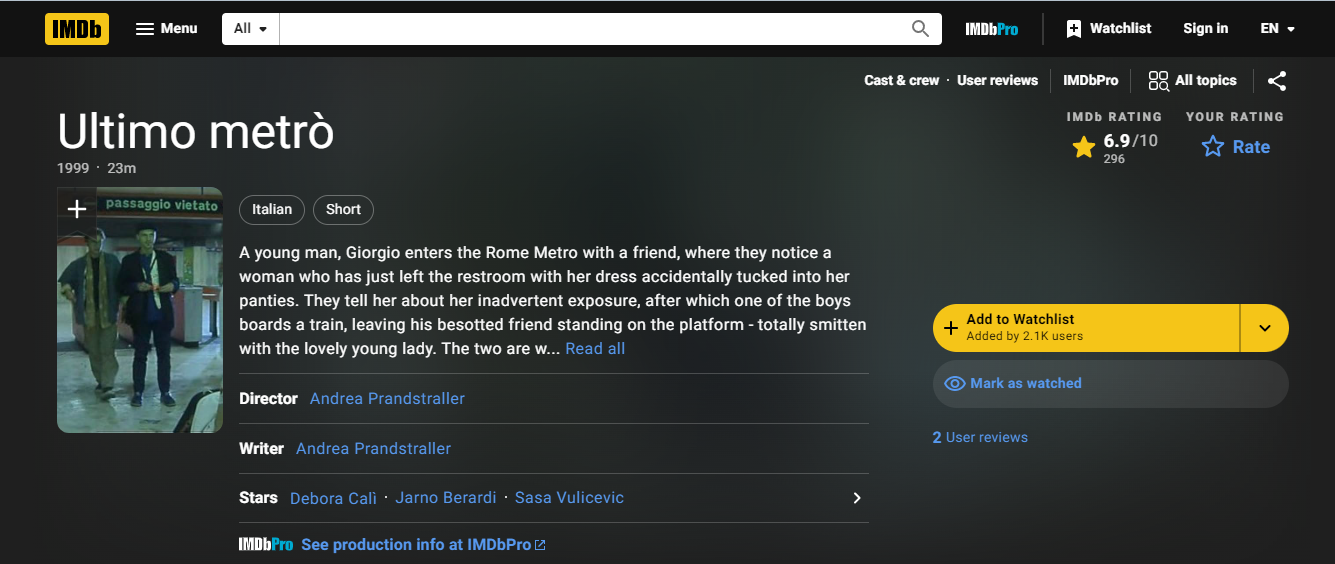The width and height of the screenshot is (1335, 564).
Task: Open Debora Calì's page
Action: (333, 498)
